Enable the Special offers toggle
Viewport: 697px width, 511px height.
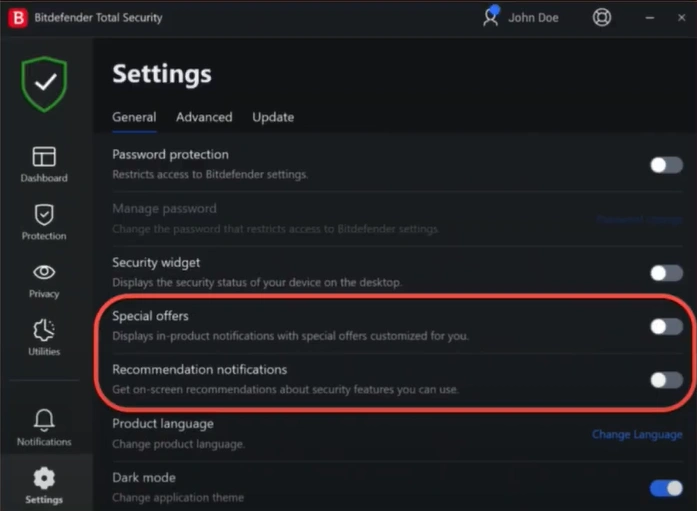(666, 326)
